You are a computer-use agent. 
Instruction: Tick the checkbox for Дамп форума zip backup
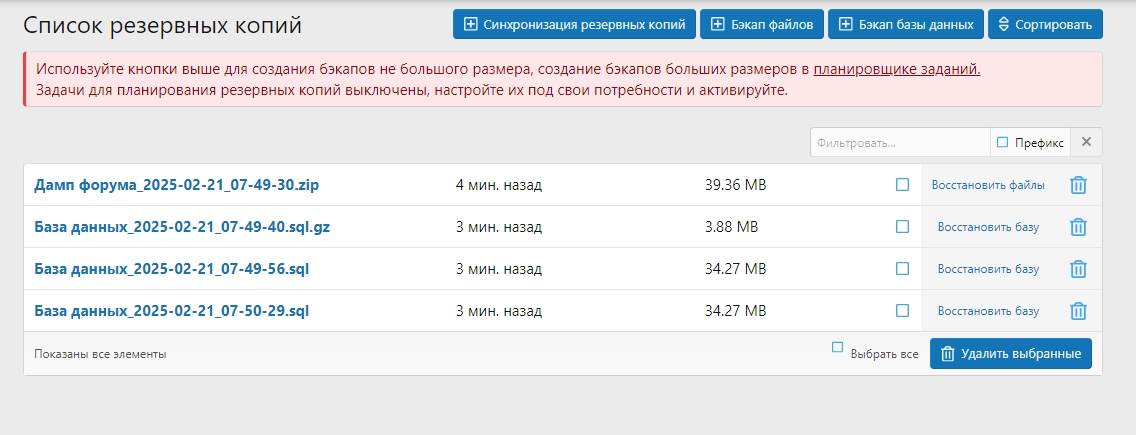coord(903,185)
